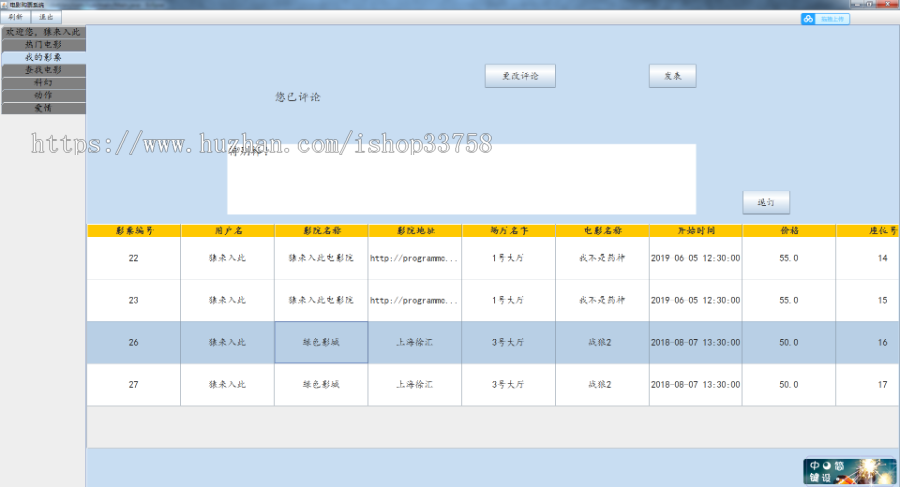900x487 pixels.
Task: Select the 欢迎您，猿来入此 welcome tab
Action: (x=44, y=32)
